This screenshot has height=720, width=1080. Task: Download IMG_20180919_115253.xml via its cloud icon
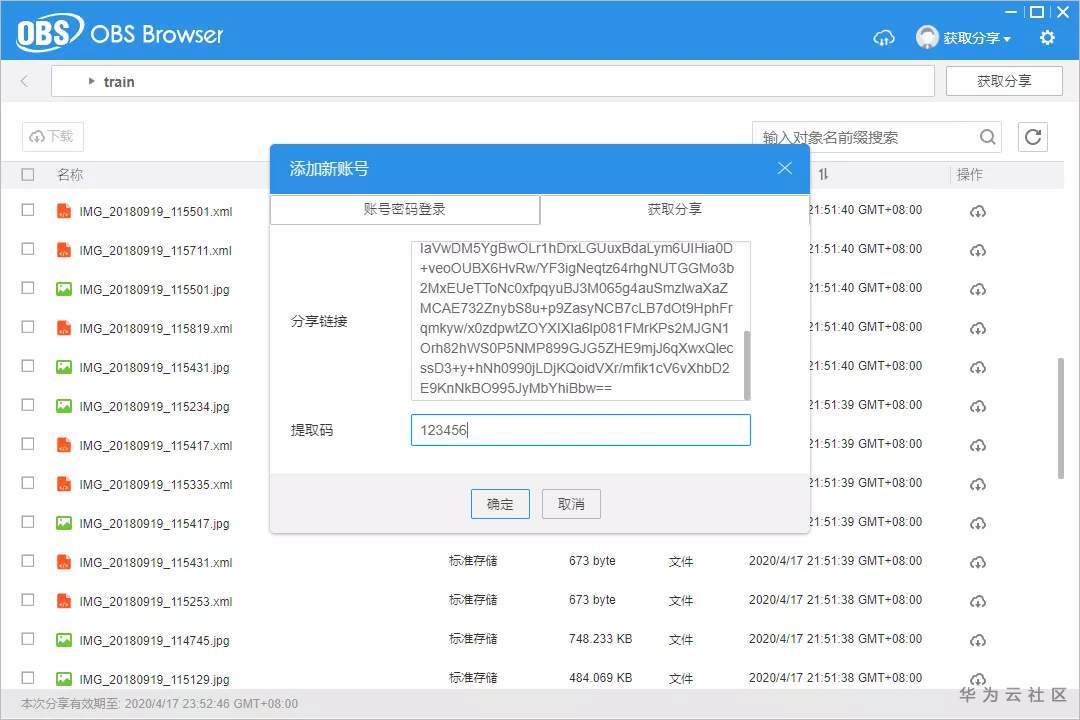[977, 601]
